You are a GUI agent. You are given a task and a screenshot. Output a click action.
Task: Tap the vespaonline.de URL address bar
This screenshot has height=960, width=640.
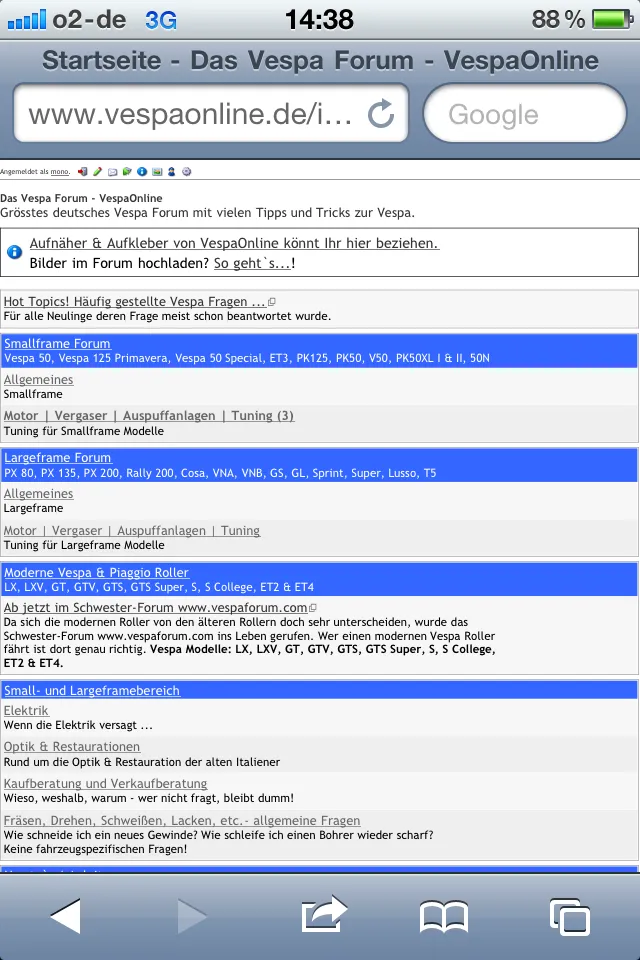pyautogui.click(x=190, y=115)
